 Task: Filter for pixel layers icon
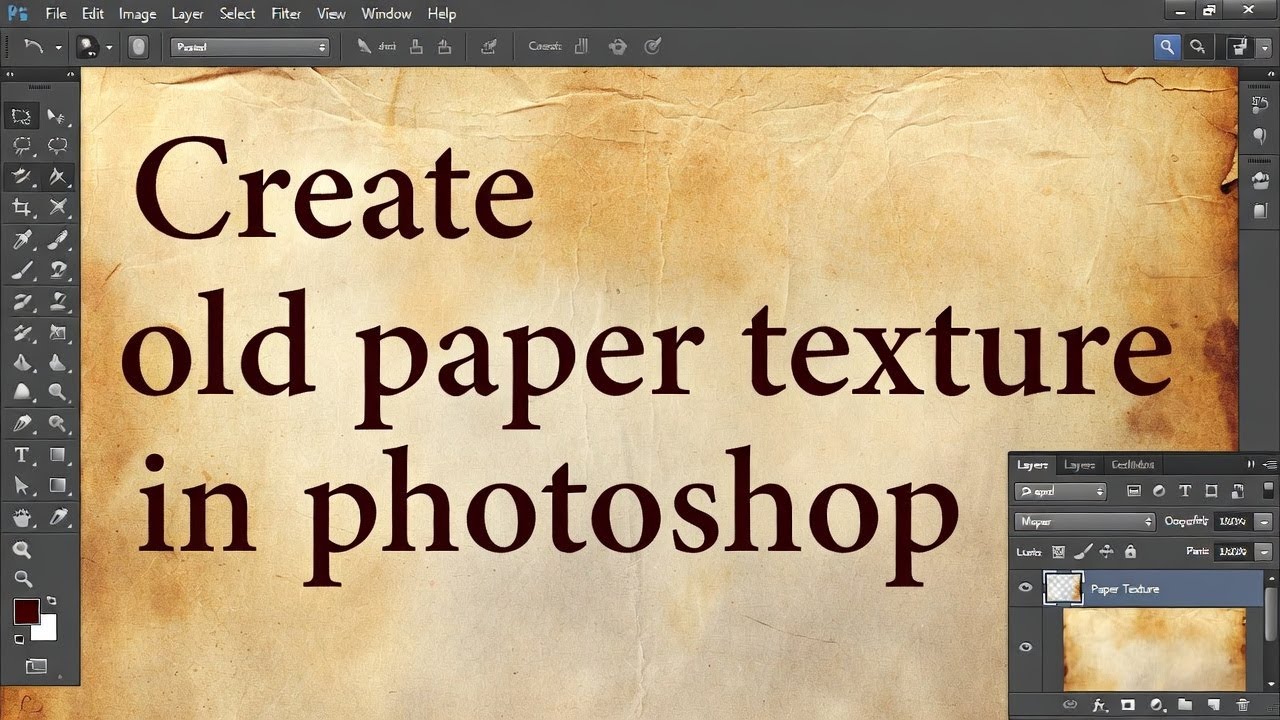pos(1133,491)
